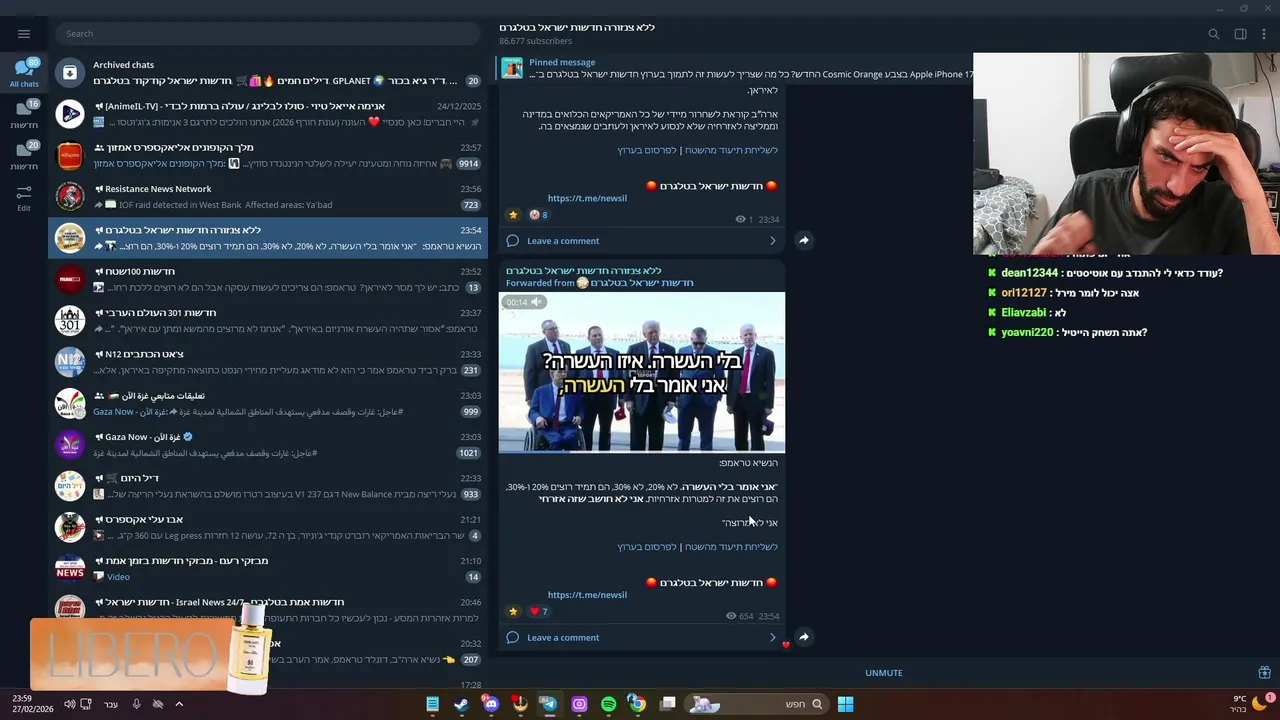The image size is (1280, 720).
Task: Open מלך הקופונים אליאקספרס אמזון chat
Action: click(x=268, y=155)
